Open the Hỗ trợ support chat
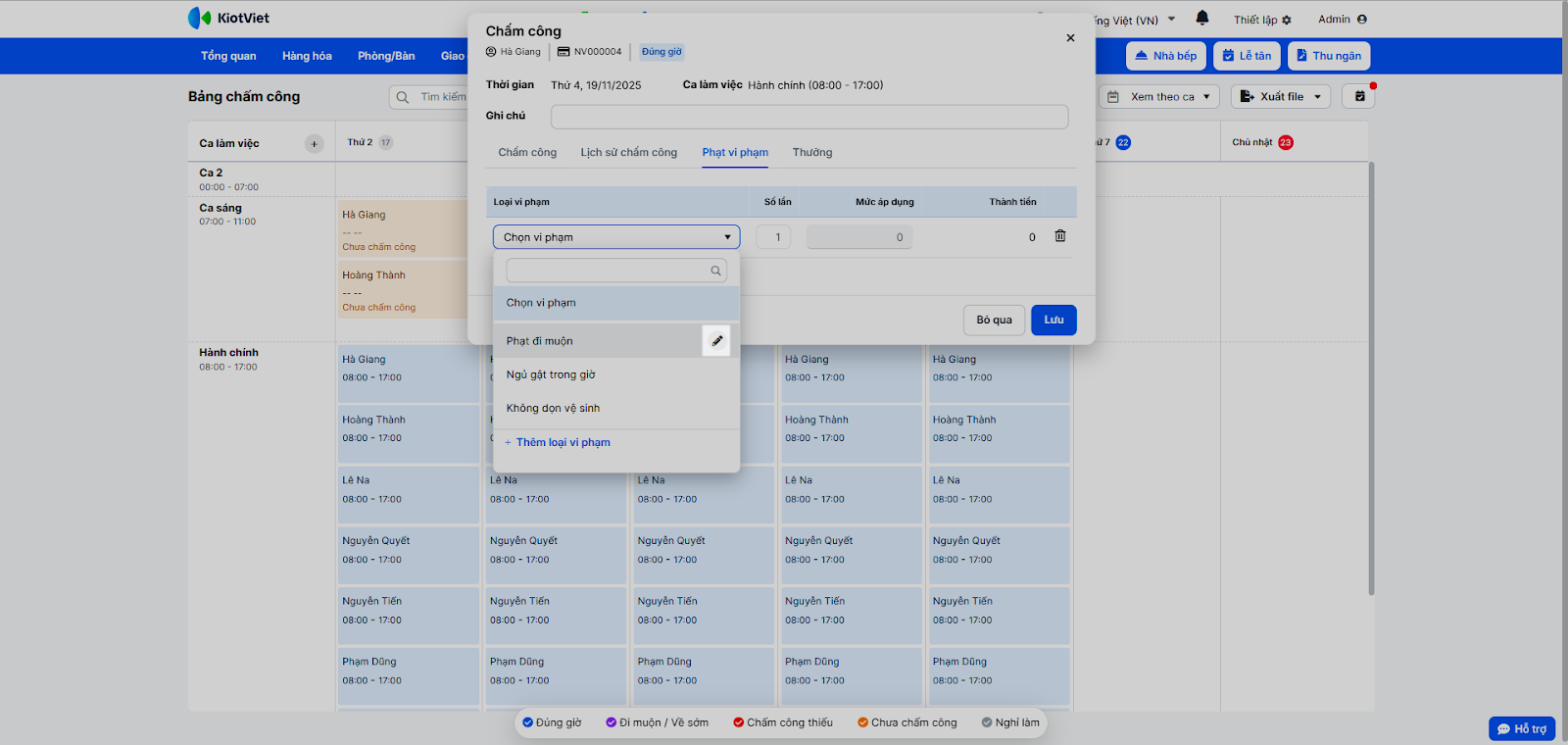This screenshot has width=1568, height=745. click(x=1522, y=728)
